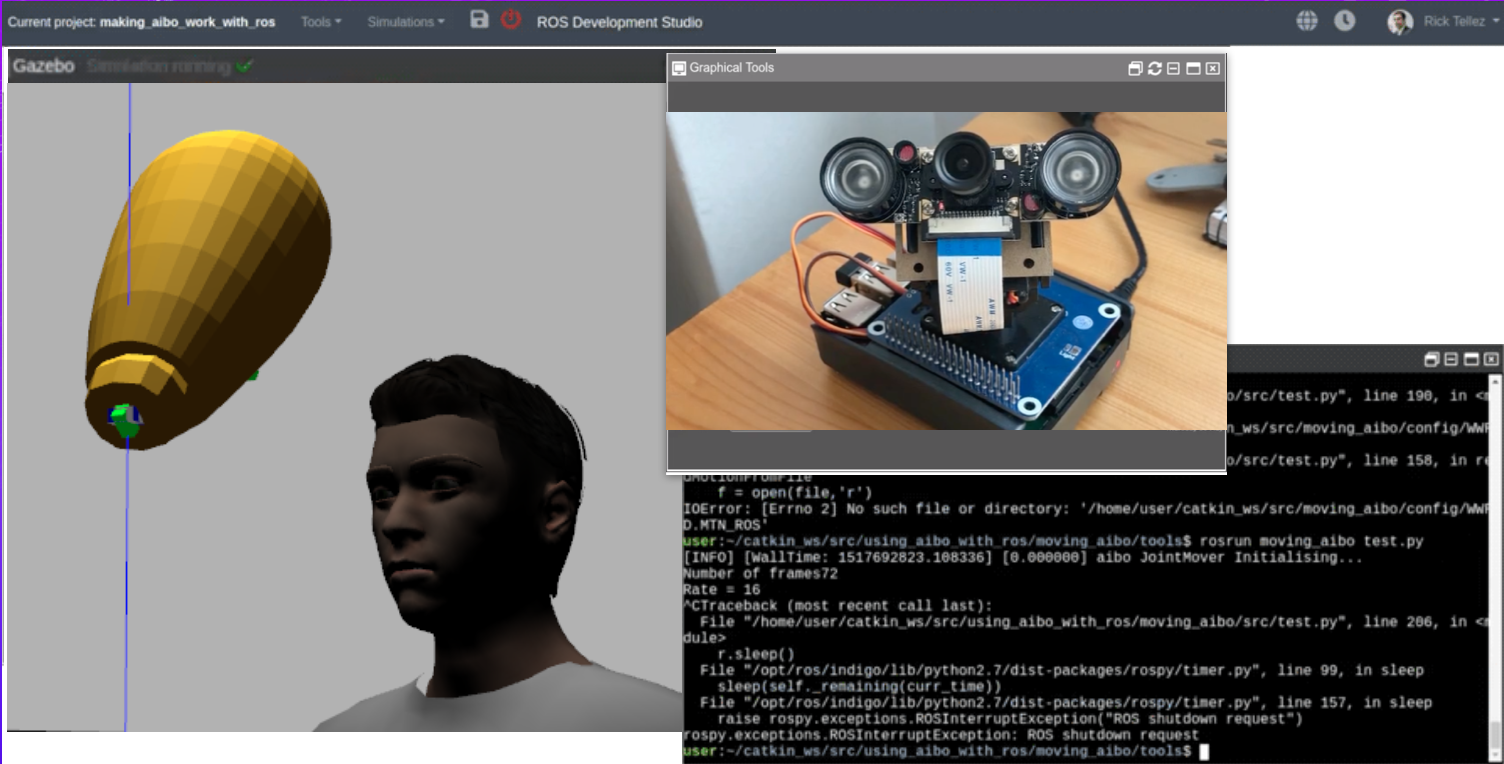The image size is (1504, 764).
Task: Minimize the Graphical Tools window
Action: (x=1174, y=68)
